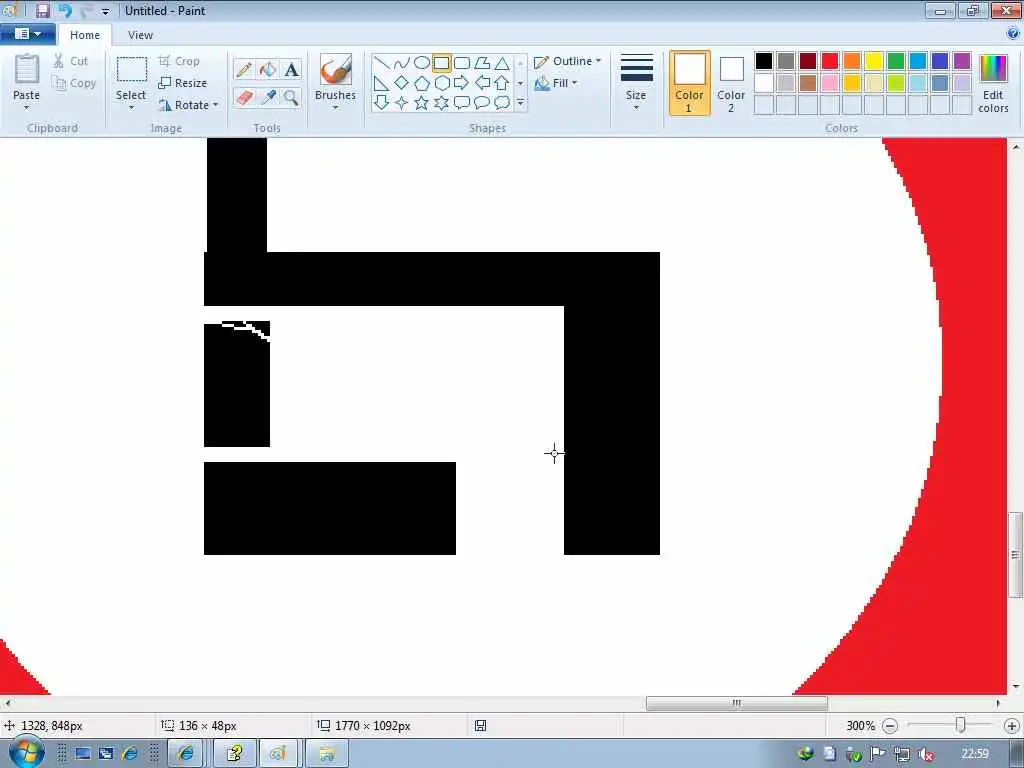Choose the Rectangle shape
The height and width of the screenshot is (768, 1024).
click(x=441, y=63)
